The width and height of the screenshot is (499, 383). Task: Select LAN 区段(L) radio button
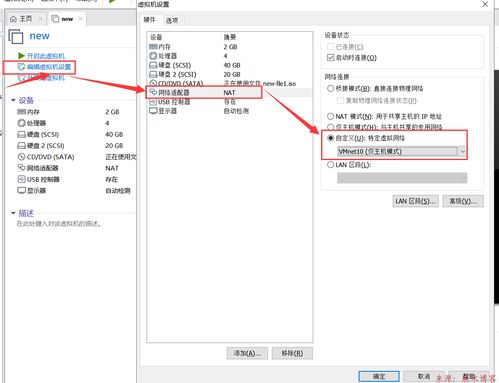[330, 165]
